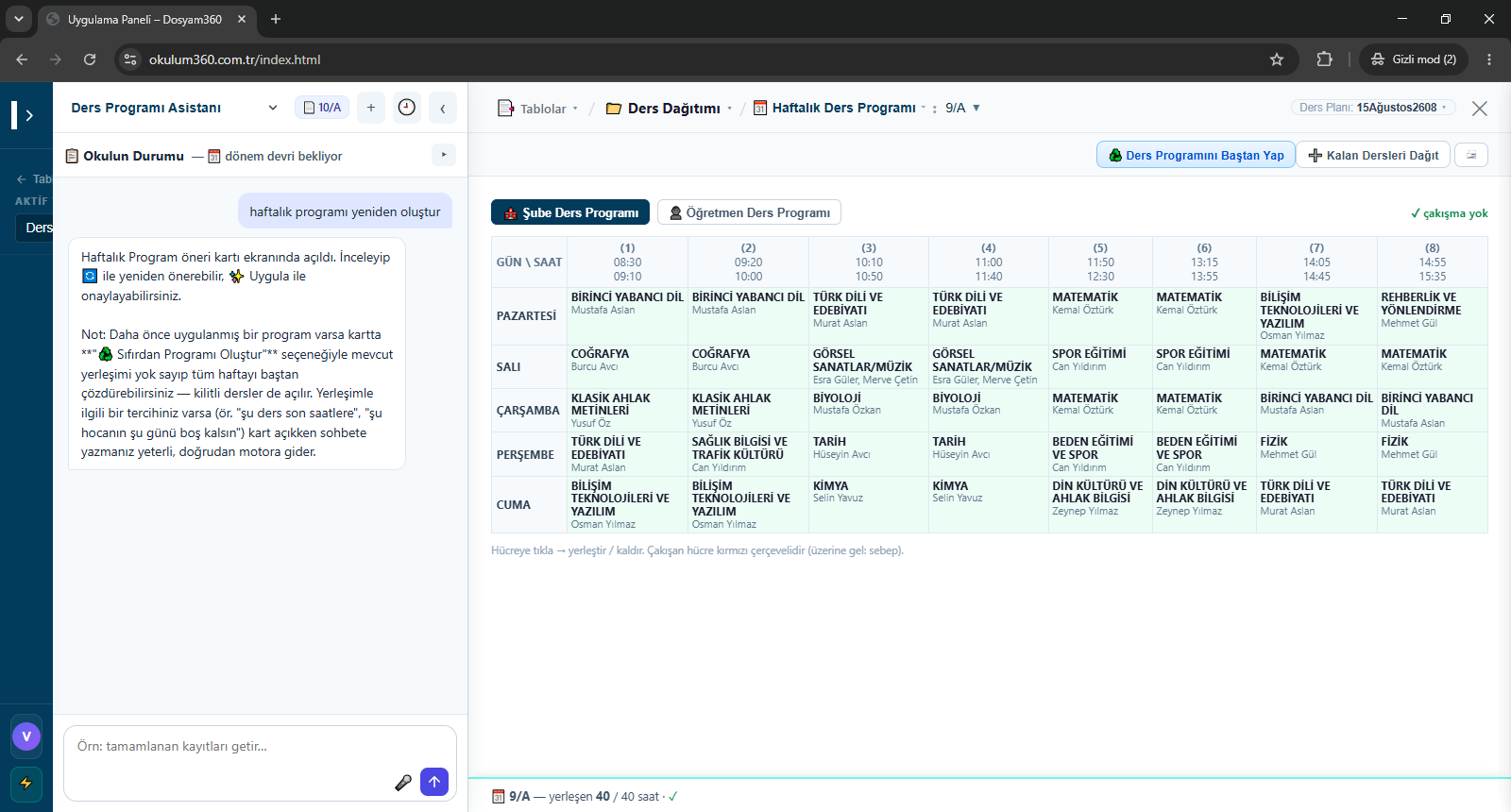The height and width of the screenshot is (812, 1511).
Task: Select Salı hour 5 Spor Eğitimi cell
Action: [x=1100, y=366]
